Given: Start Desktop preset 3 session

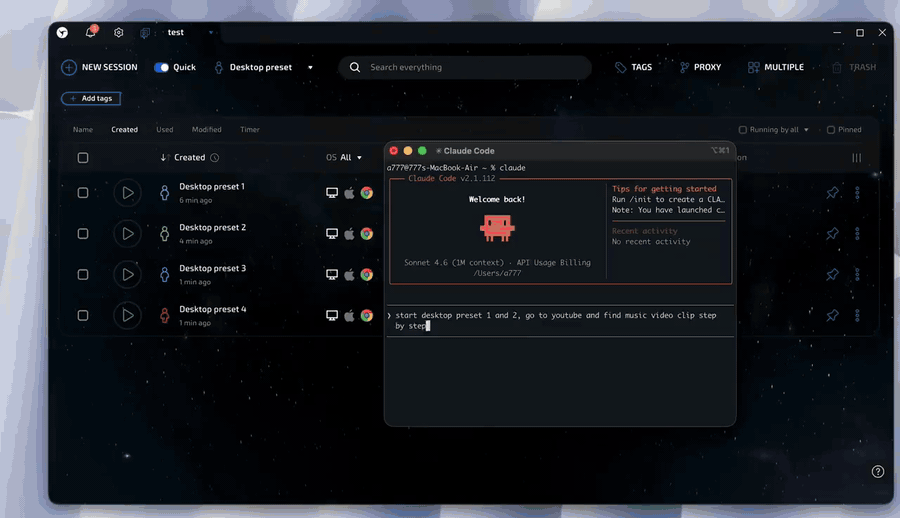Looking at the screenshot, I should (127, 275).
